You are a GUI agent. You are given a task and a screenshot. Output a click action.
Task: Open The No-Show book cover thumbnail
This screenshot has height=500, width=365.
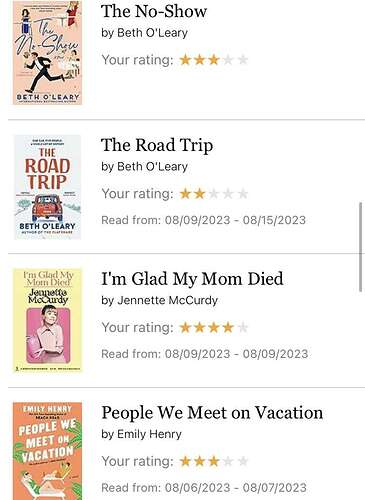47,53
